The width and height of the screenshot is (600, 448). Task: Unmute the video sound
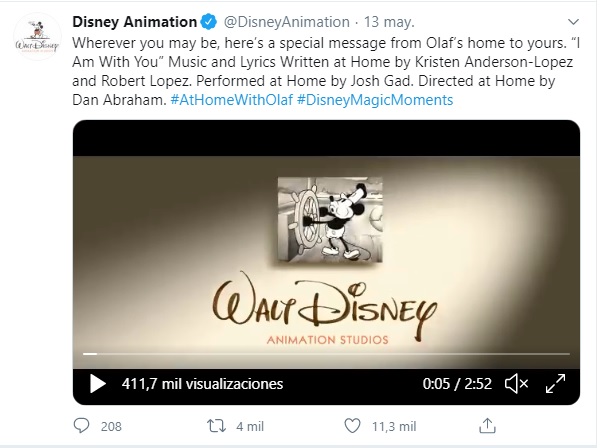click(x=516, y=383)
